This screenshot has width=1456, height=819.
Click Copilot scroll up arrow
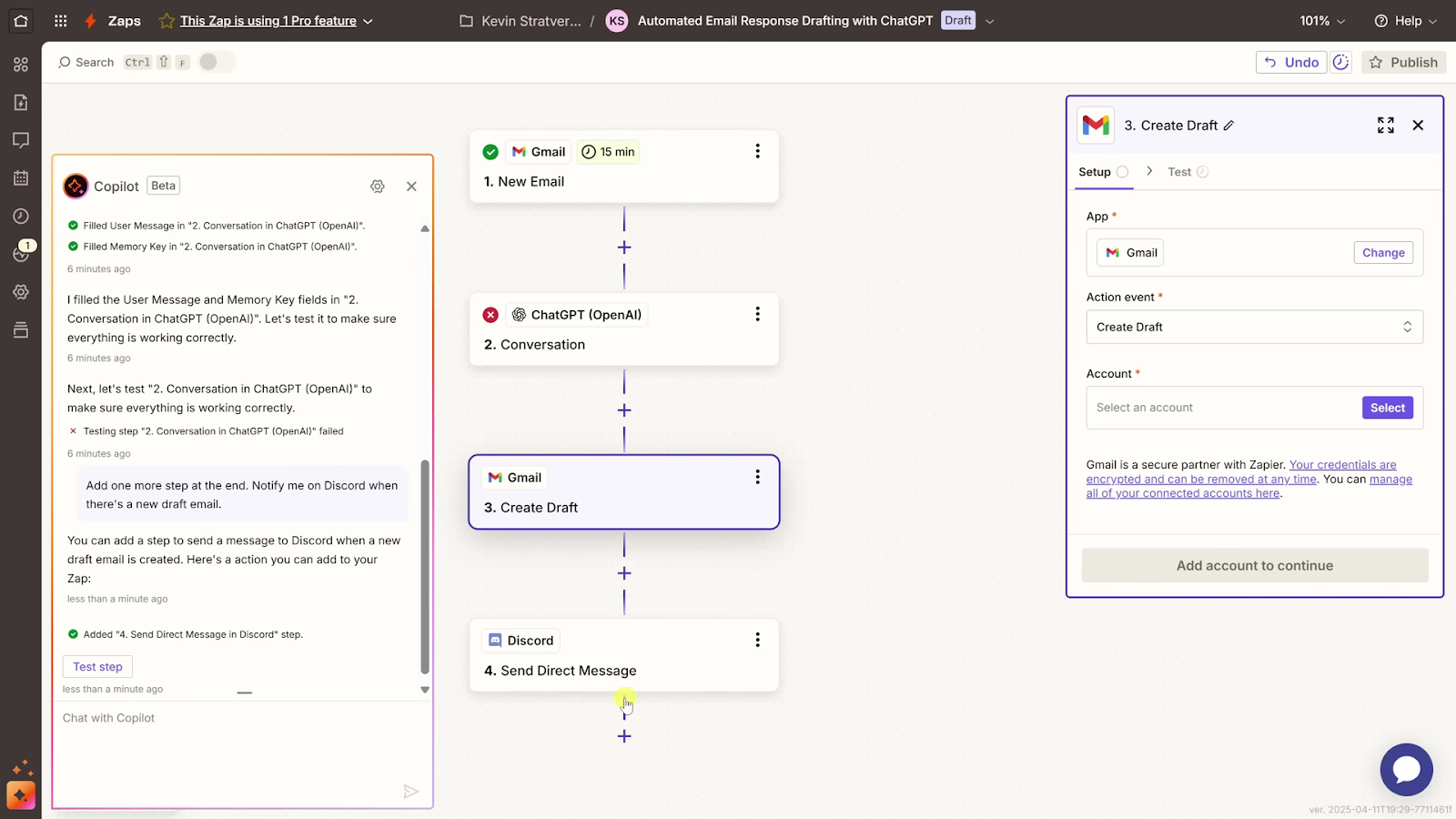pos(425,228)
